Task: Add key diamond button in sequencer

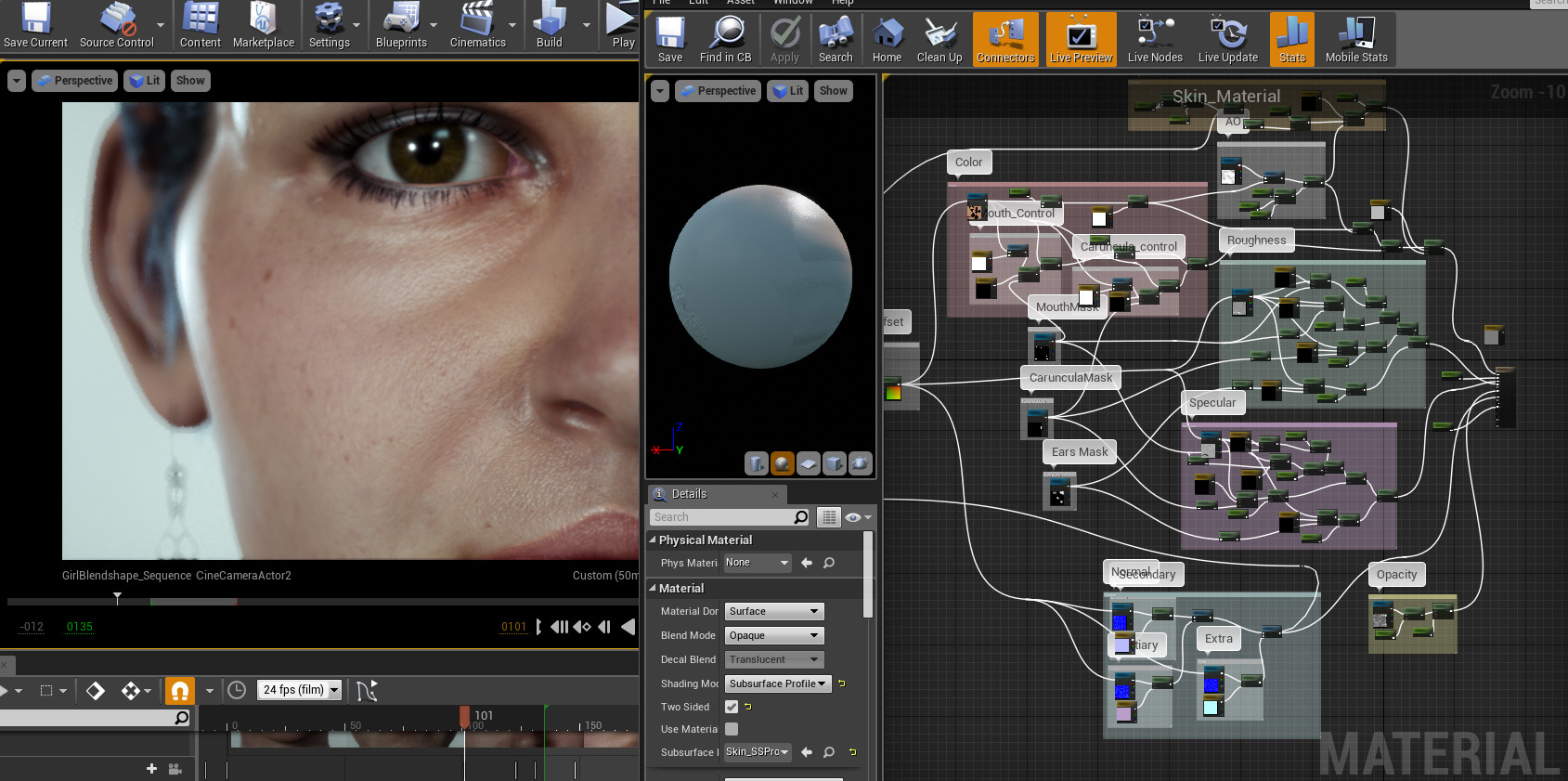Action: 96,690
